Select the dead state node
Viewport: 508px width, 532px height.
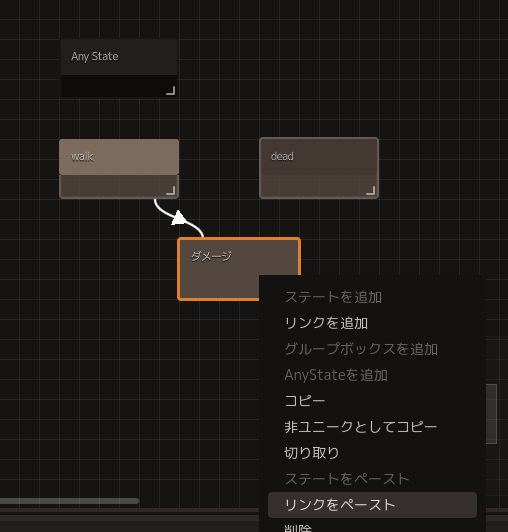(x=319, y=168)
